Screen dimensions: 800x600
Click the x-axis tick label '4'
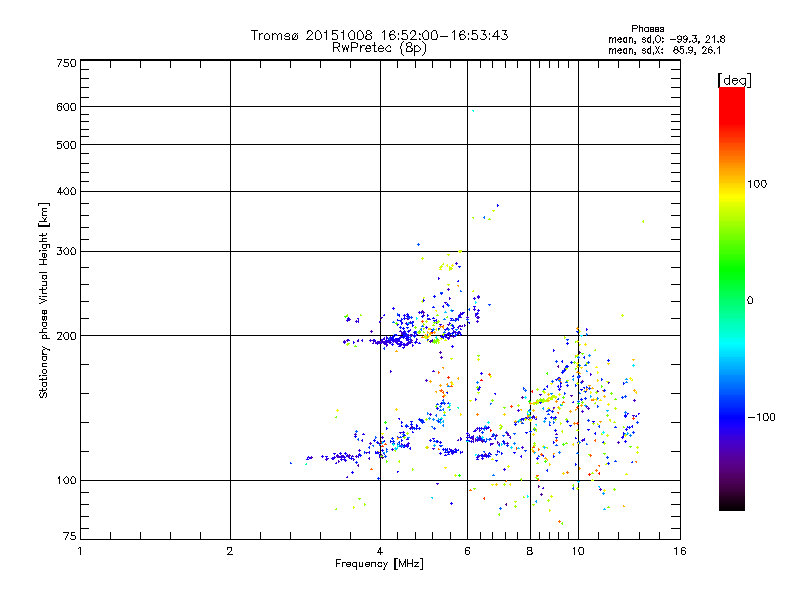(x=380, y=551)
